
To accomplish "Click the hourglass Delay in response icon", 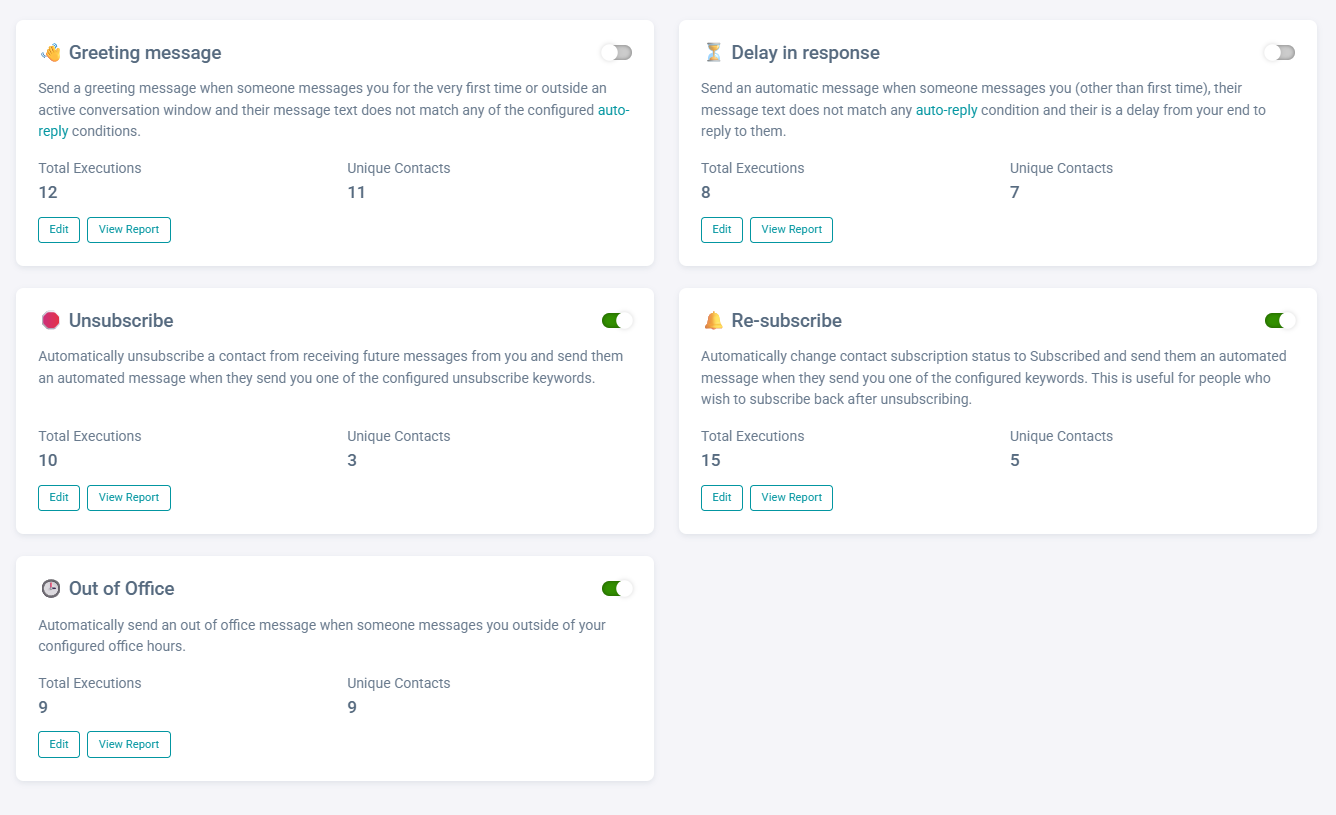I will [713, 53].
